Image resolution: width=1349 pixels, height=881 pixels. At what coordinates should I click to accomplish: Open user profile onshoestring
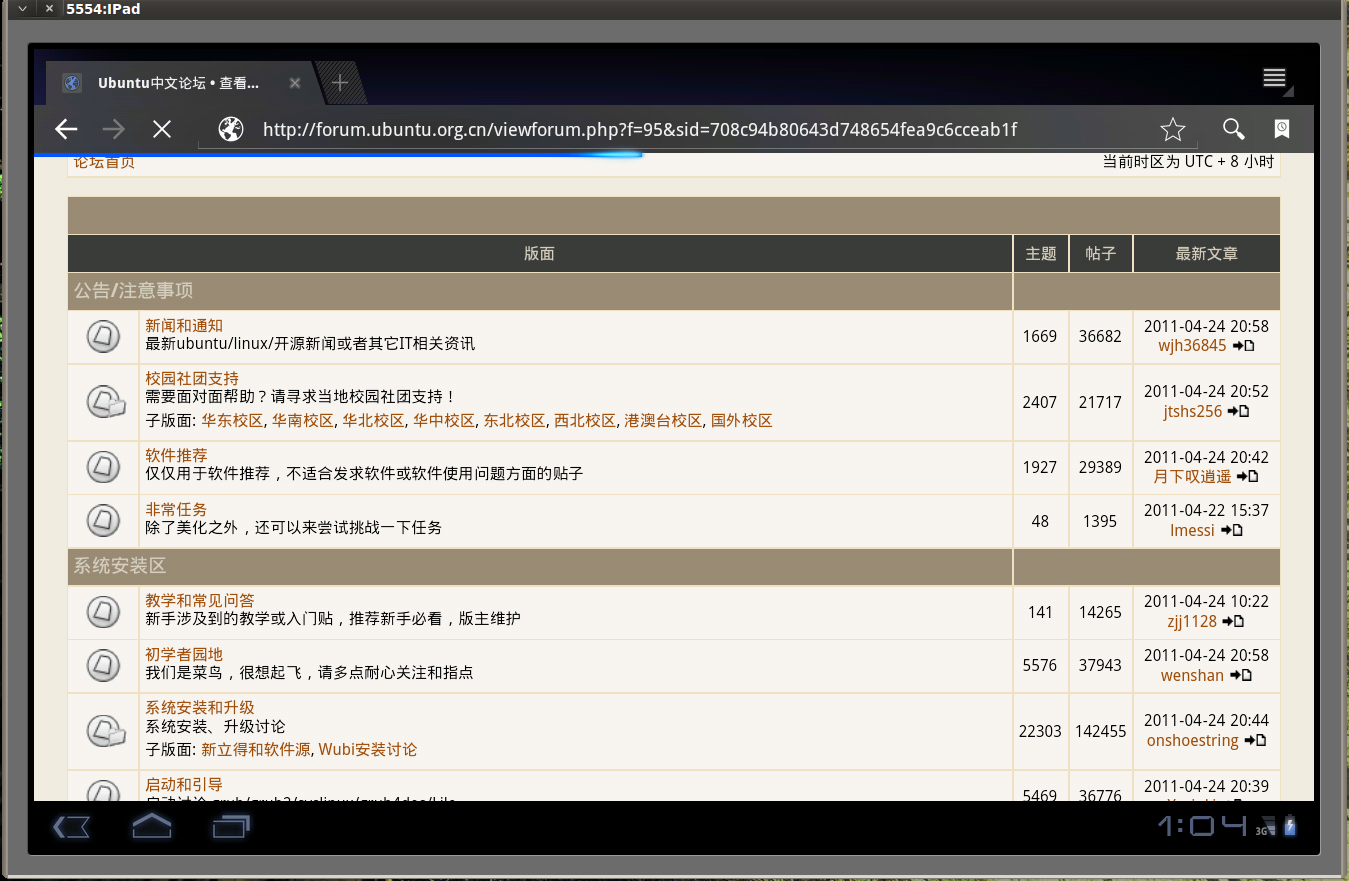(1193, 740)
